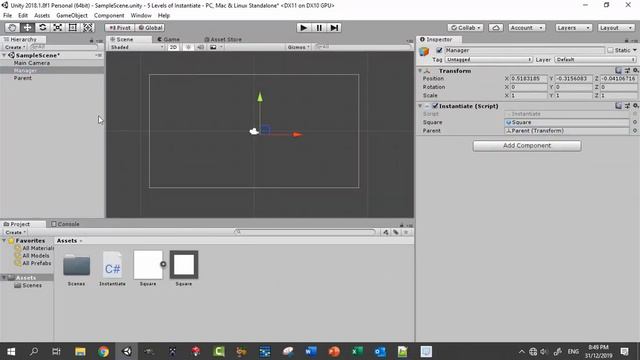Open the Account dropdown
The image size is (640, 360).
[527, 27]
